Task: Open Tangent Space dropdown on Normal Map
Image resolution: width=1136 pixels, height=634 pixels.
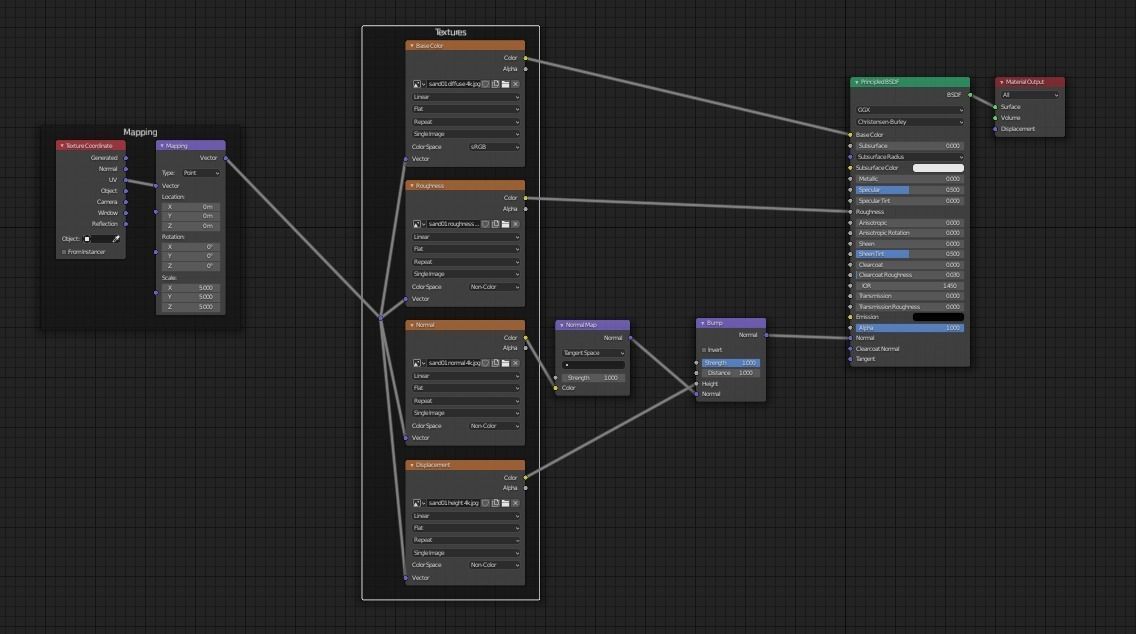Action: pos(593,353)
